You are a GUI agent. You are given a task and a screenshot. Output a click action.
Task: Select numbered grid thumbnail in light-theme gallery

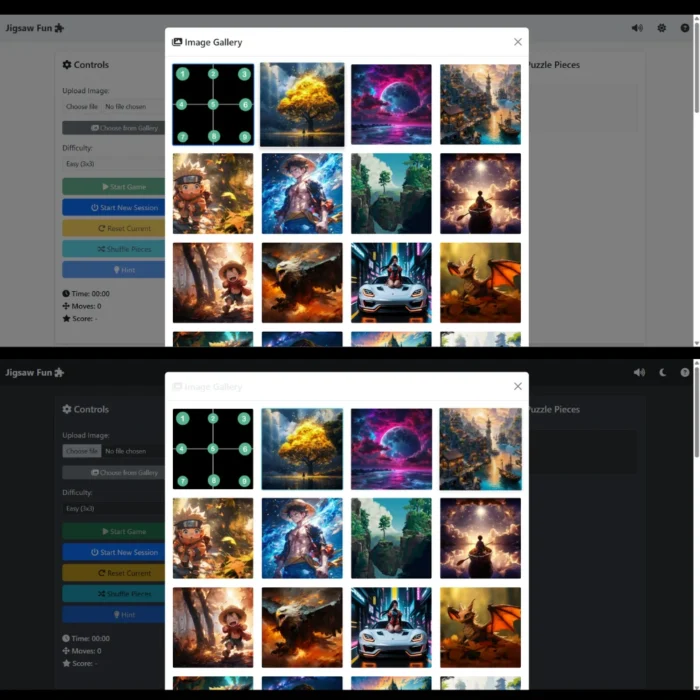[x=213, y=104]
